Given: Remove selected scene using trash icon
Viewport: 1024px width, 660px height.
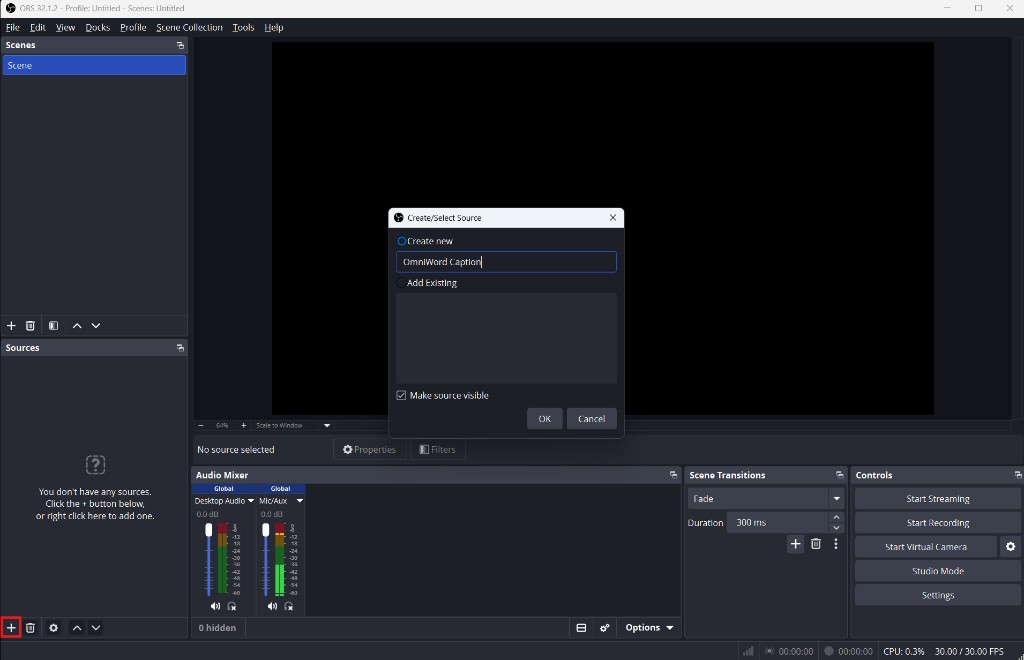Looking at the screenshot, I should tap(30, 326).
